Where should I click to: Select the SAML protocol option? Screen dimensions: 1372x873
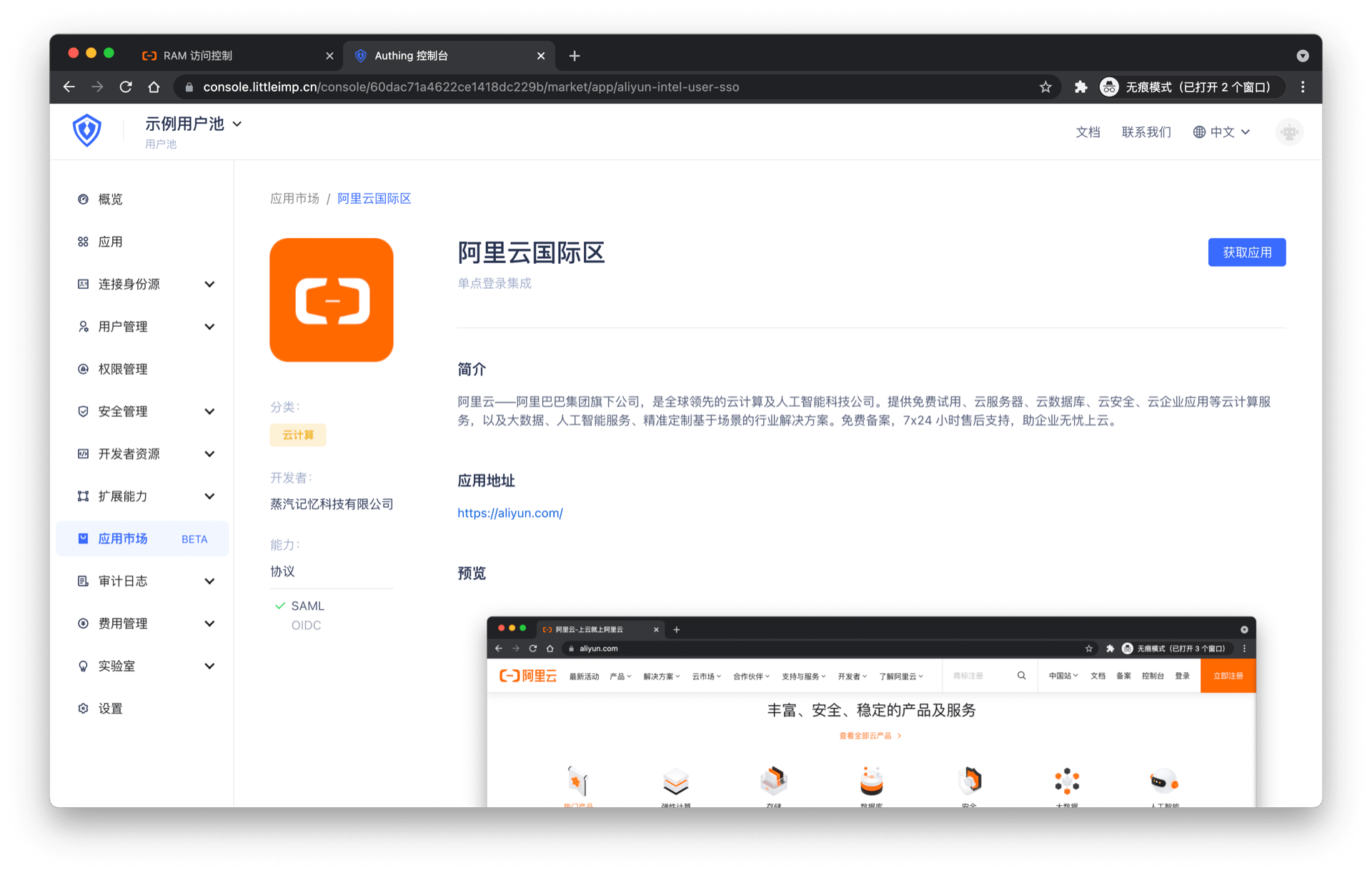[307, 606]
